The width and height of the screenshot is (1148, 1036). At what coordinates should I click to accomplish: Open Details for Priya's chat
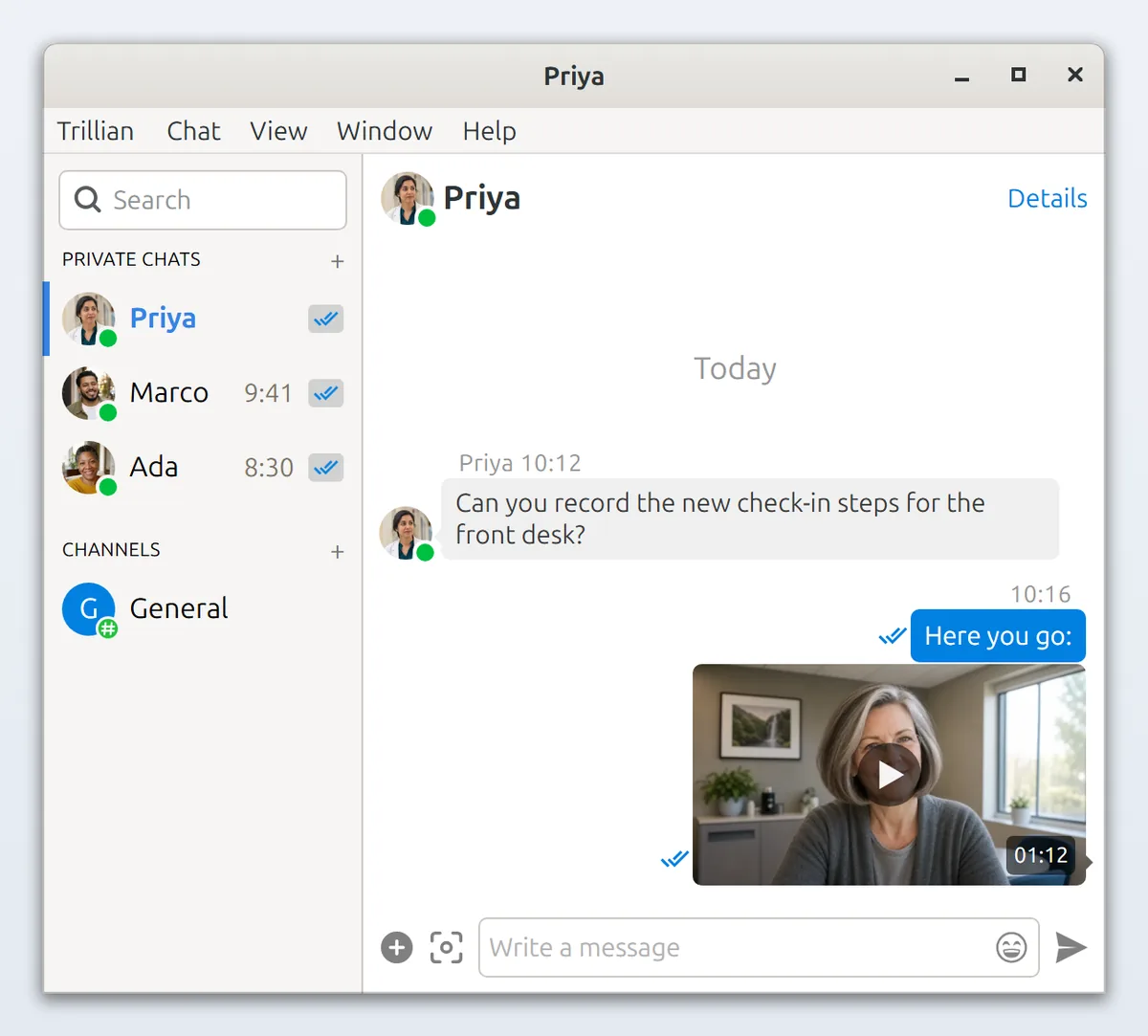1048,198
